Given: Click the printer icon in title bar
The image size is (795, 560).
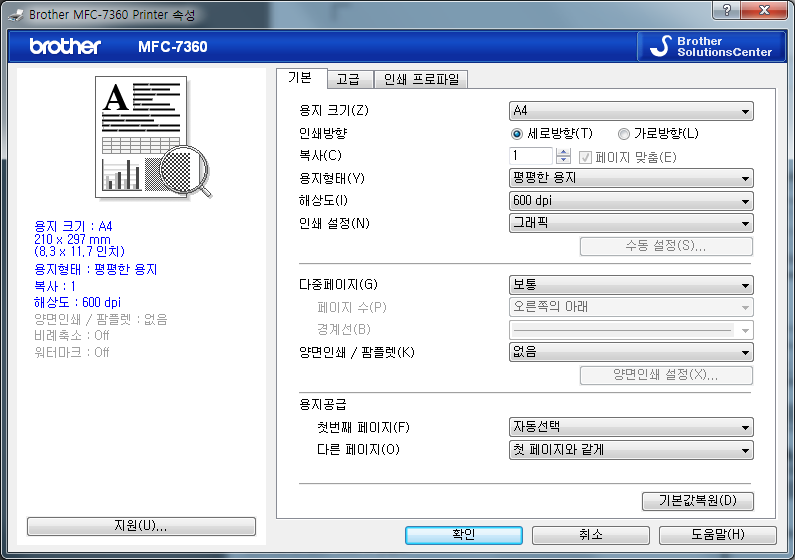Looking at the screenshot, I should (16, 15).
